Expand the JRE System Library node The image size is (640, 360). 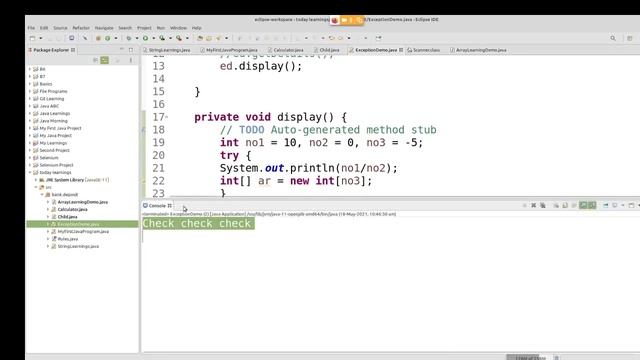click(36, 180)
